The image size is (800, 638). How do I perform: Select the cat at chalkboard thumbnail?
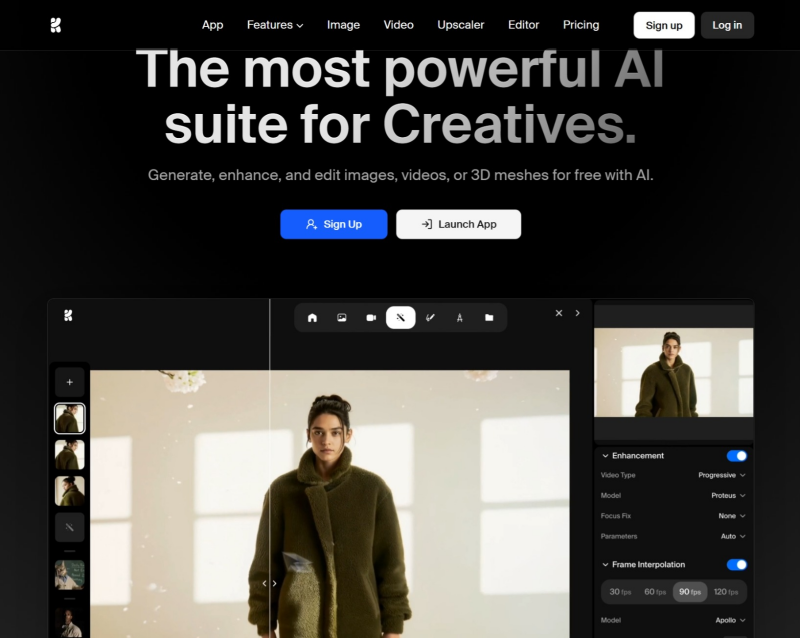[69, 574]
